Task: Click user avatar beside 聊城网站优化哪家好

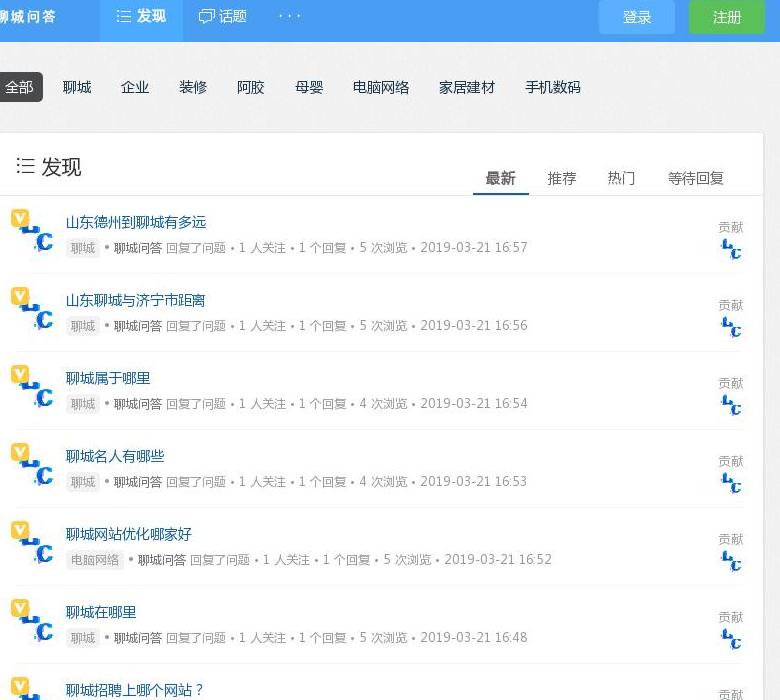Action: pos(32,544)
